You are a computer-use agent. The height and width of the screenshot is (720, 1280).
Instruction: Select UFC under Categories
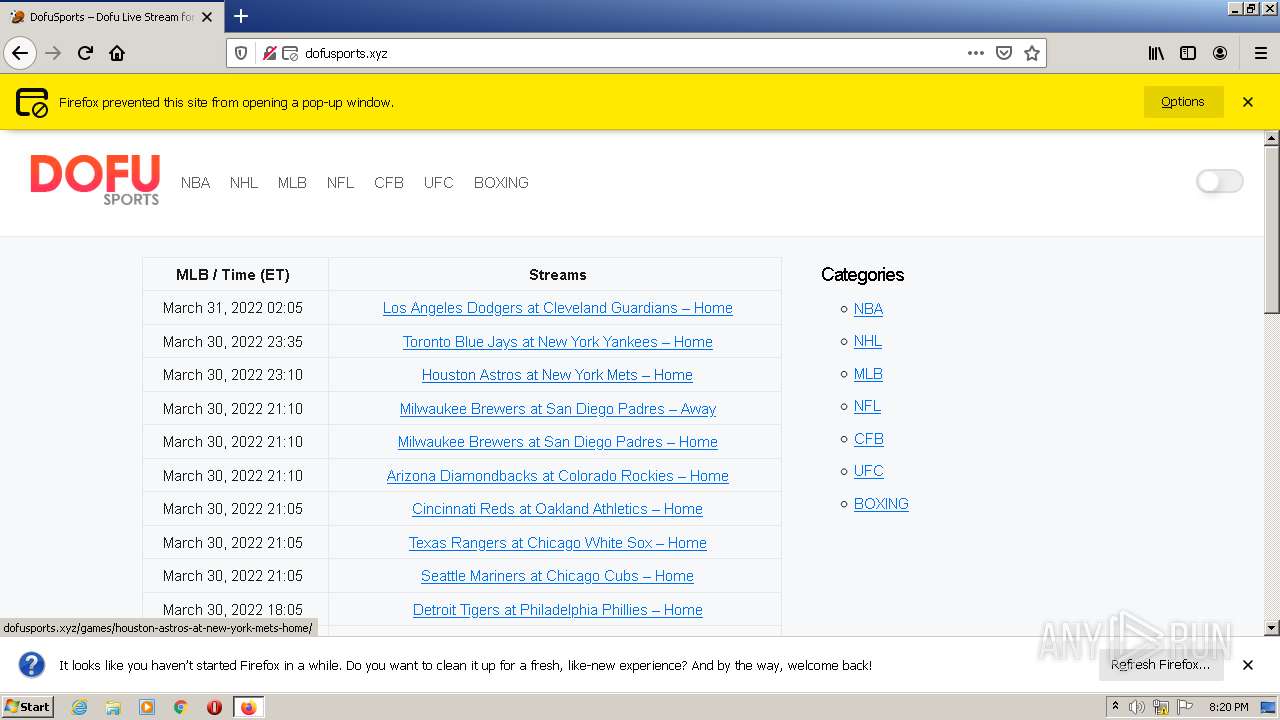(869, 471)
